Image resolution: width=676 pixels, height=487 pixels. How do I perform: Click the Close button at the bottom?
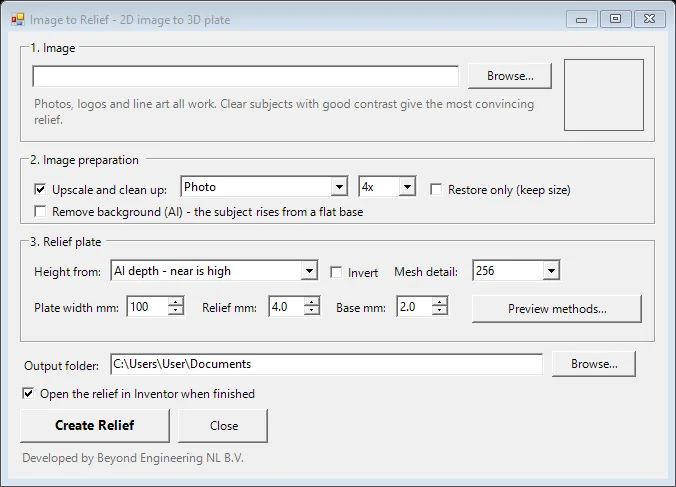point(223,425)
